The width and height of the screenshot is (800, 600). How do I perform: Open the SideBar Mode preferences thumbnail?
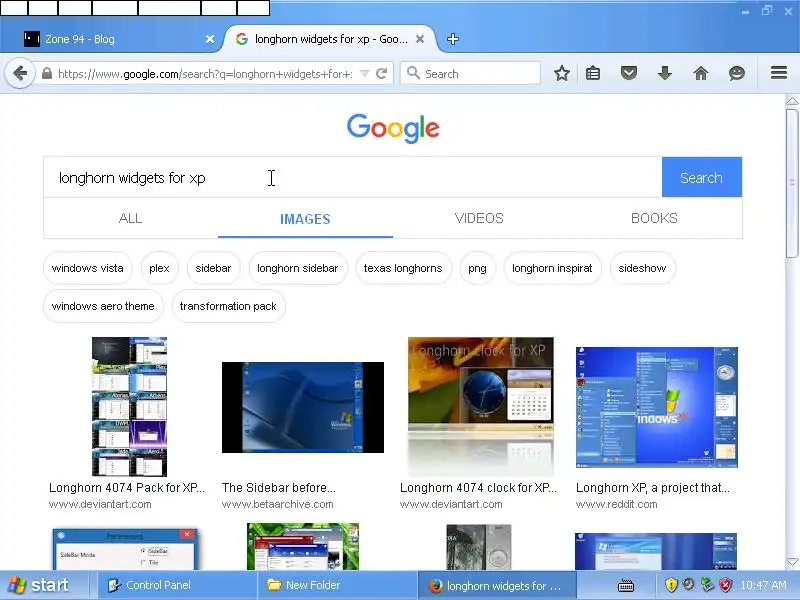tap(126, 549)
